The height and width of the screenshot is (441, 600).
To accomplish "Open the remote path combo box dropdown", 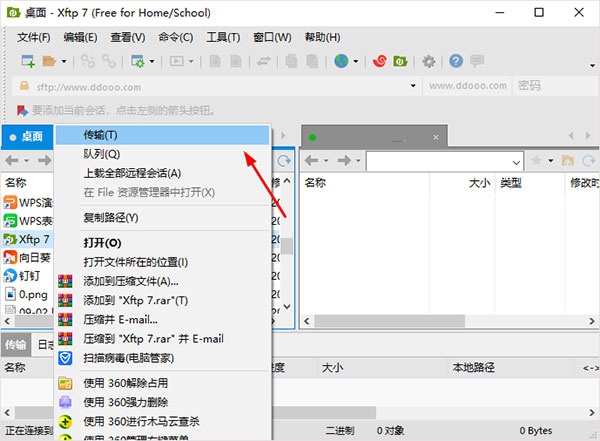I will (x=516, y=163).
